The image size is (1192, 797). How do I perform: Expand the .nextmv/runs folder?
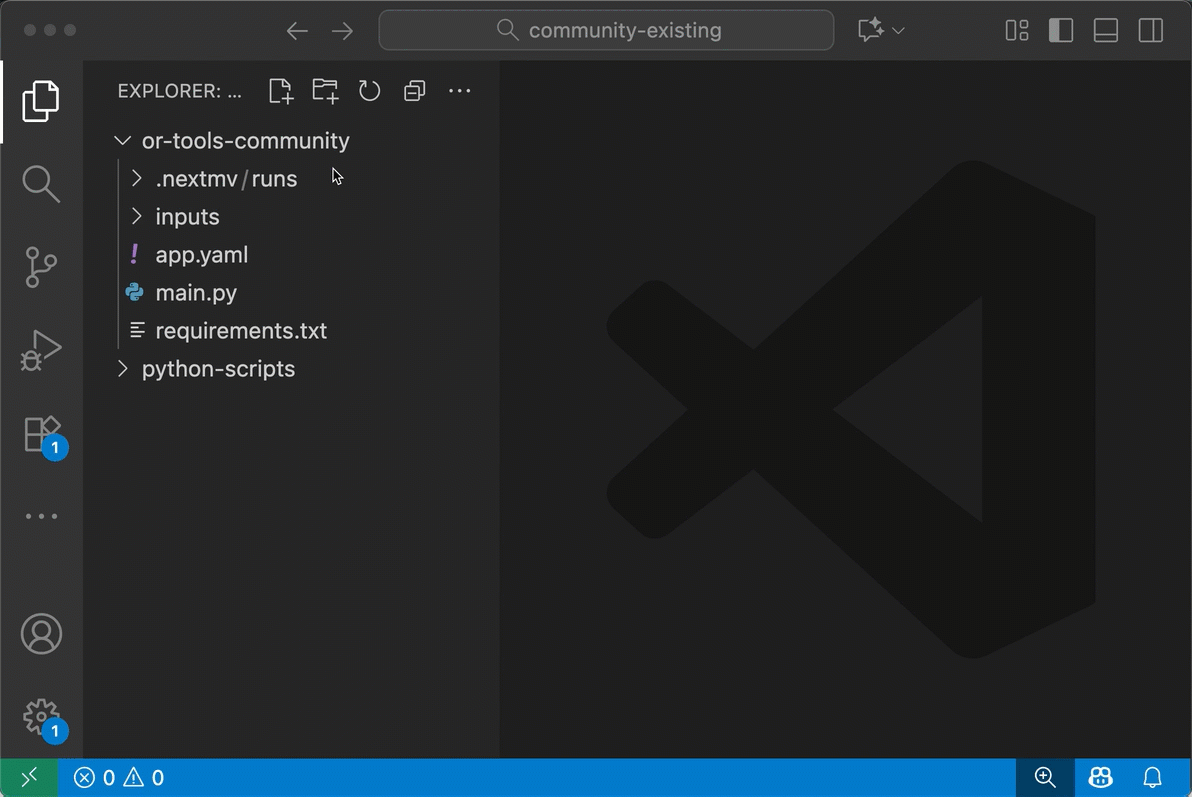(x=292, y=179)
